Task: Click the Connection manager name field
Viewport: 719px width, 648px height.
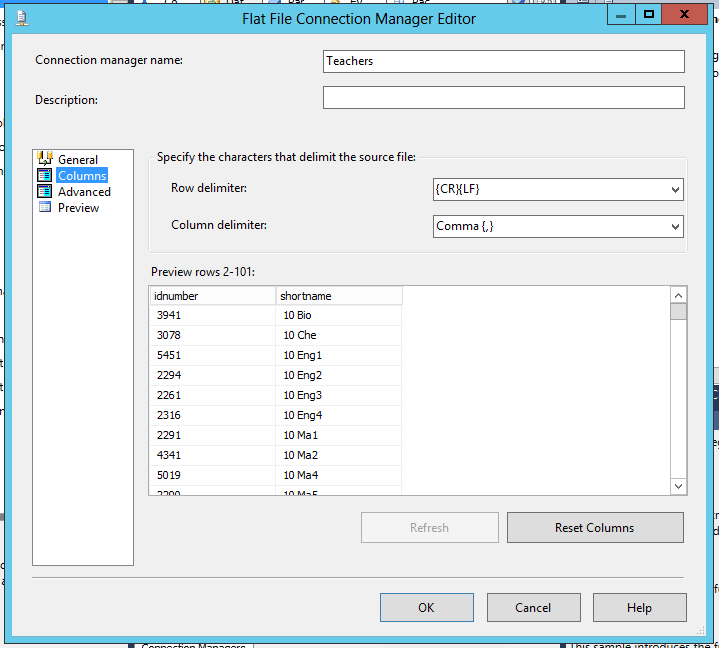Action: (x=503, y=61)
